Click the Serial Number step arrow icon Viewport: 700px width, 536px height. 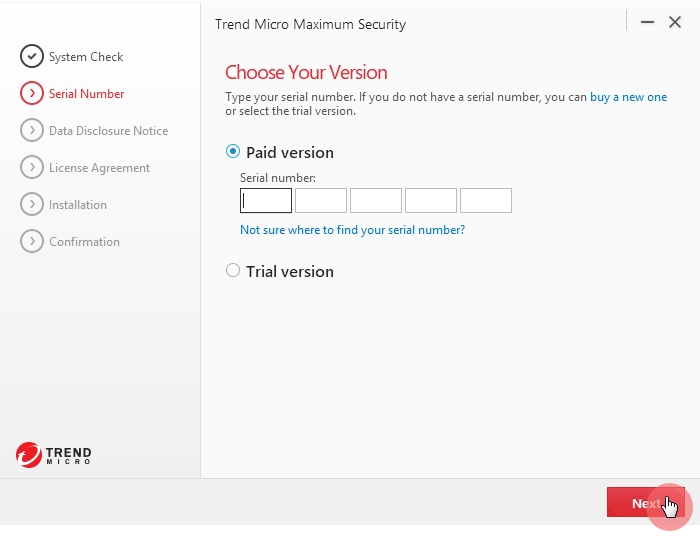[x=32, y=93]
